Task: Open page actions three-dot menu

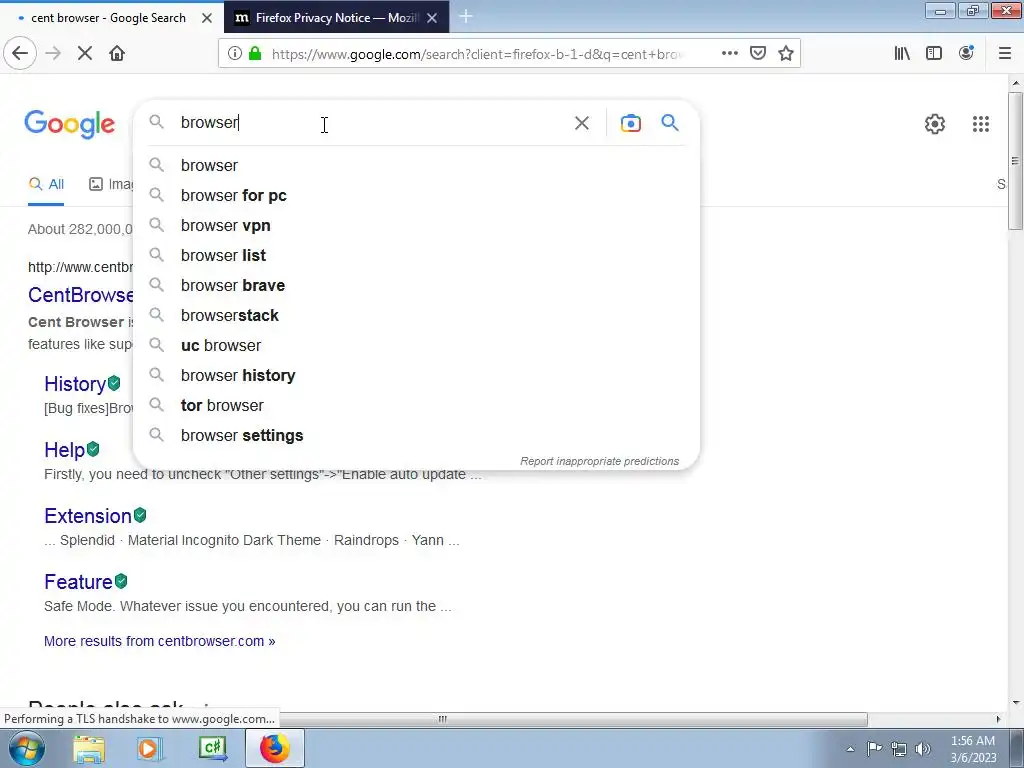Action: pyautogui.click(x=729, y=53)
